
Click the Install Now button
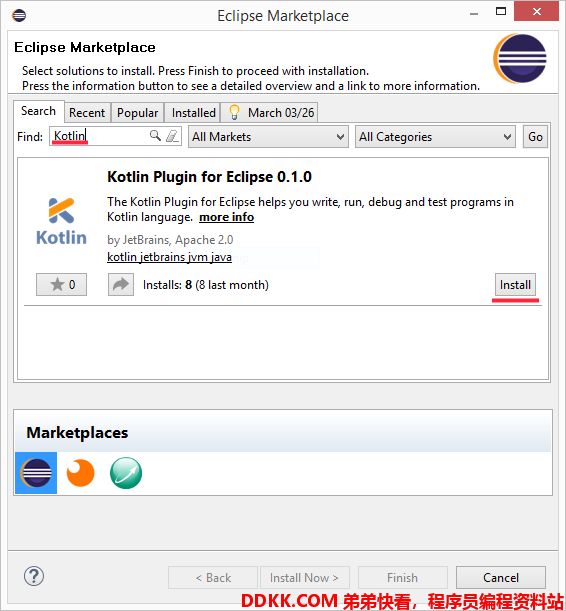coord(305,577)
